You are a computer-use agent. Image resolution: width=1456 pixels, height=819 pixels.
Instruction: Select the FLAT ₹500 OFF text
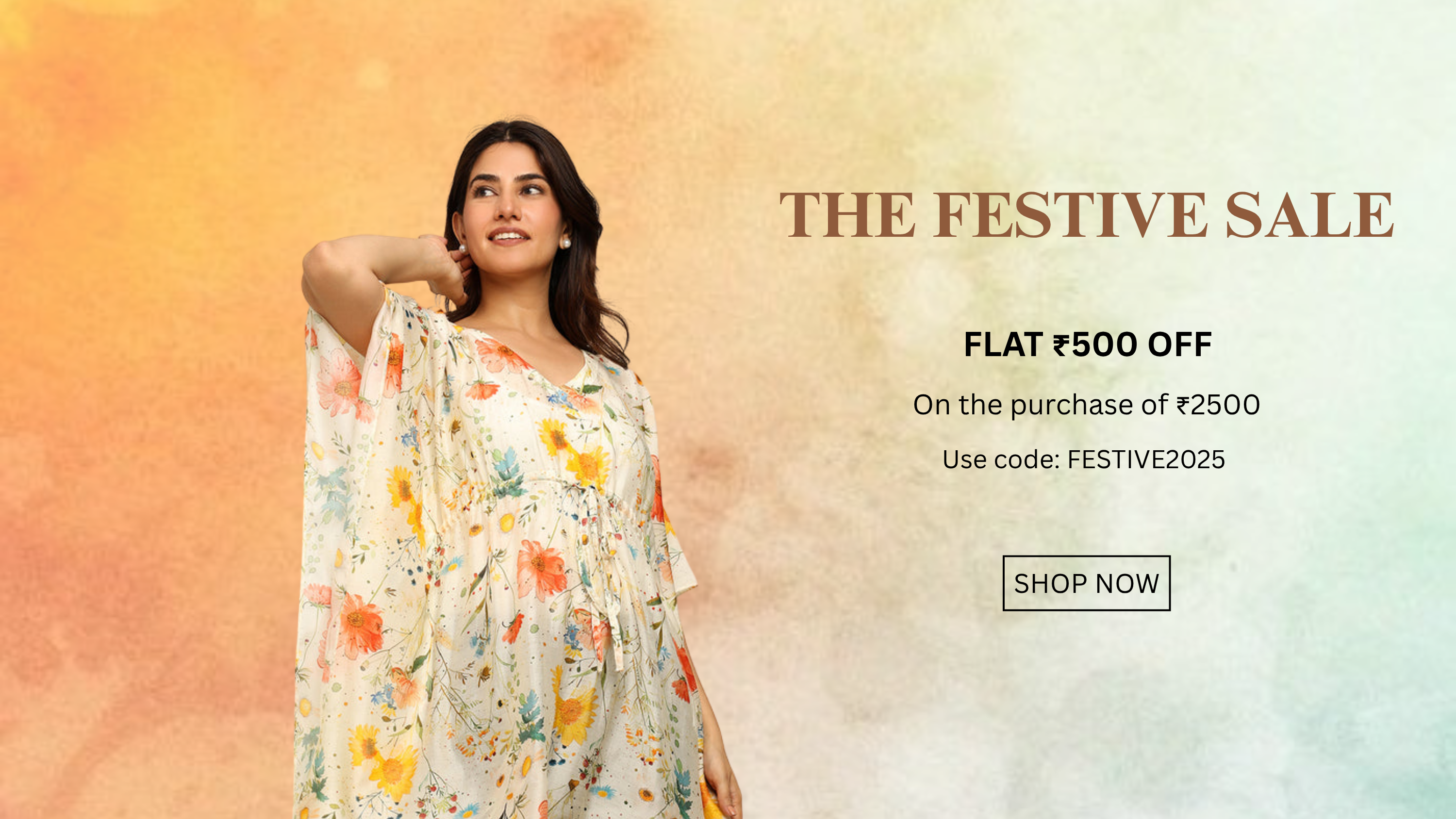(1088, 344)
